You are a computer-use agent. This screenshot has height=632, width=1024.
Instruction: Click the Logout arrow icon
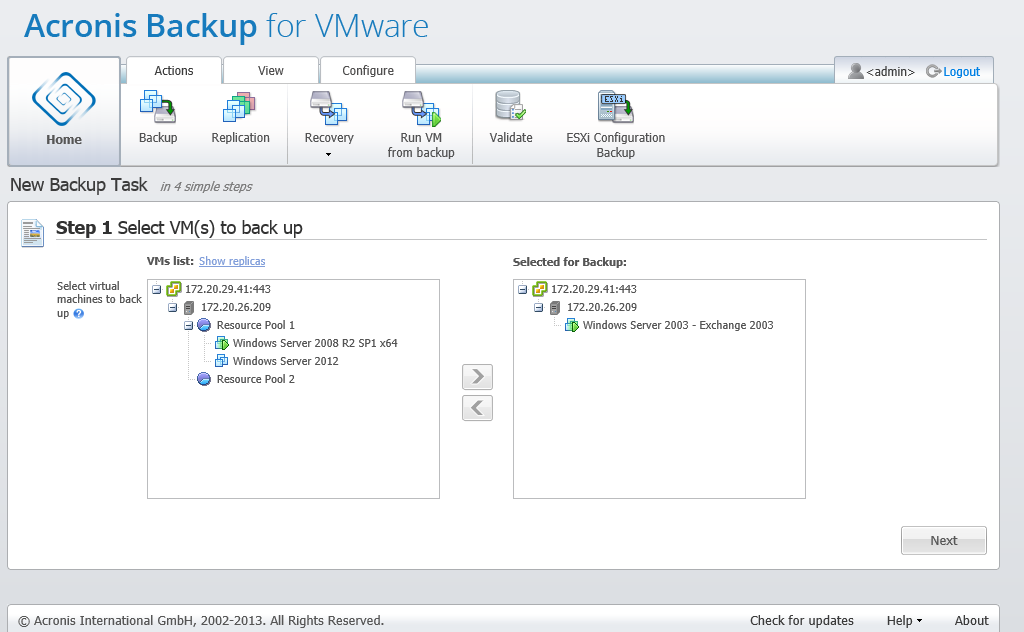933,71
